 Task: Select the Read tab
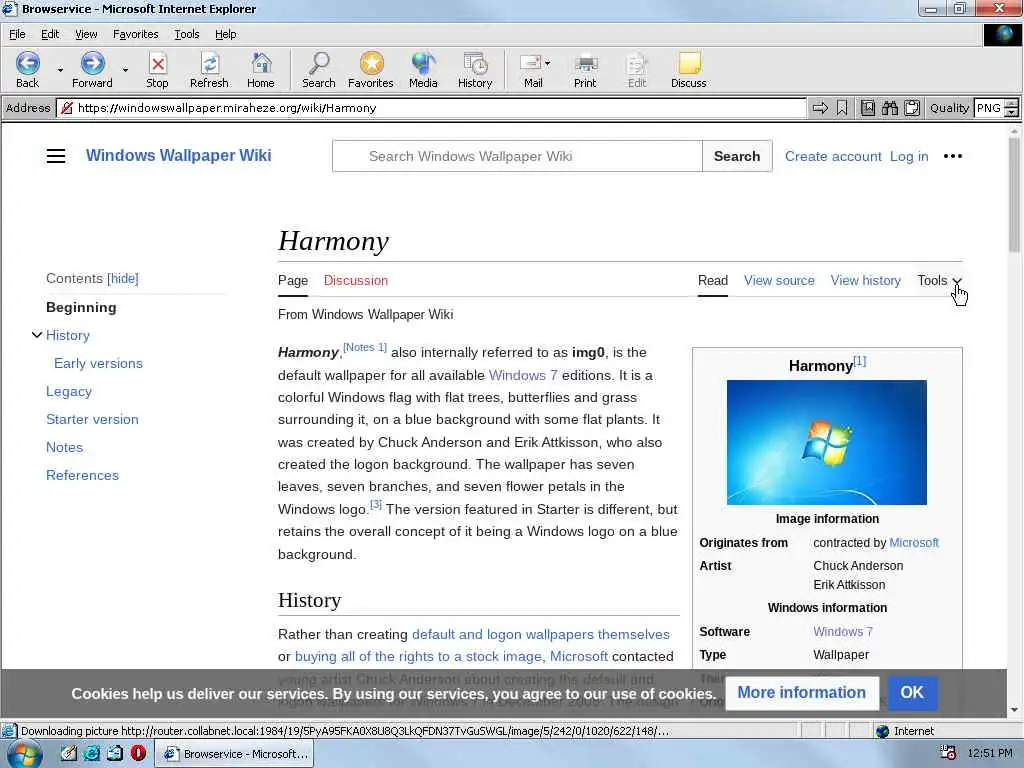click(x=712, y=280)
